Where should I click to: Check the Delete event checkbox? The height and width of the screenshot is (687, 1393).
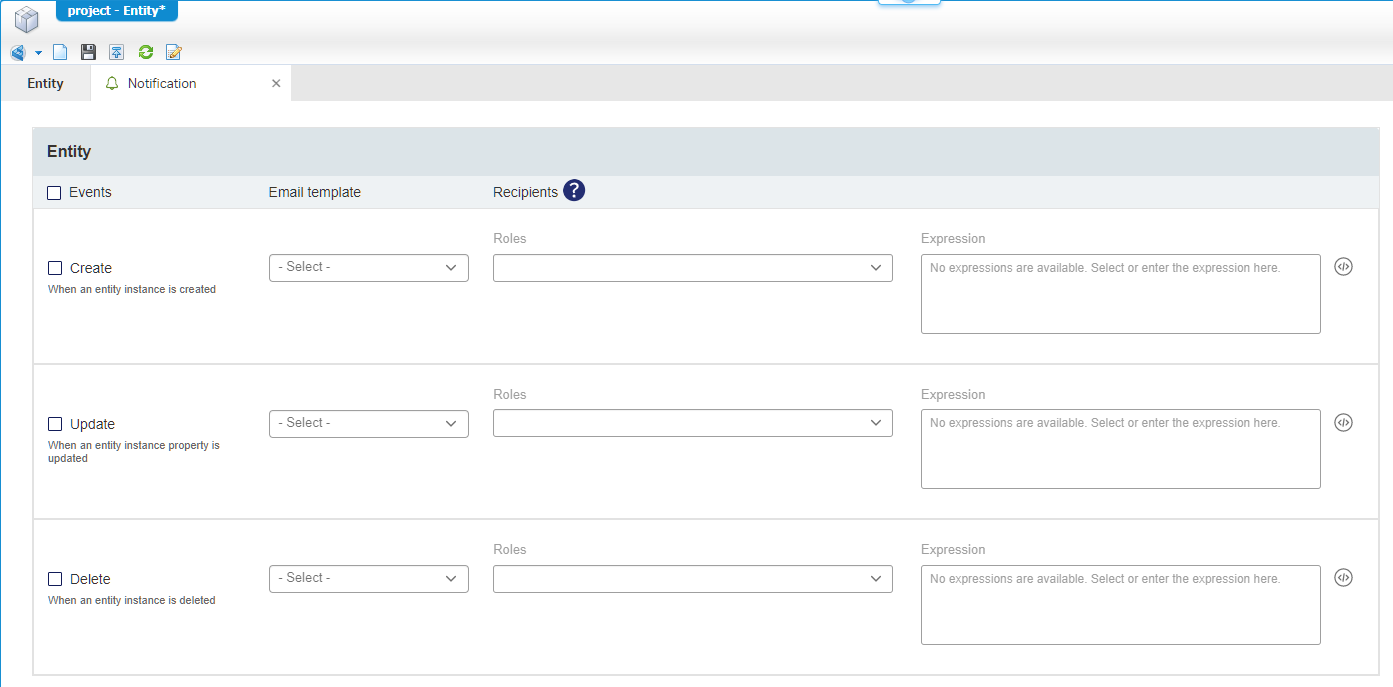coord(55,579)
